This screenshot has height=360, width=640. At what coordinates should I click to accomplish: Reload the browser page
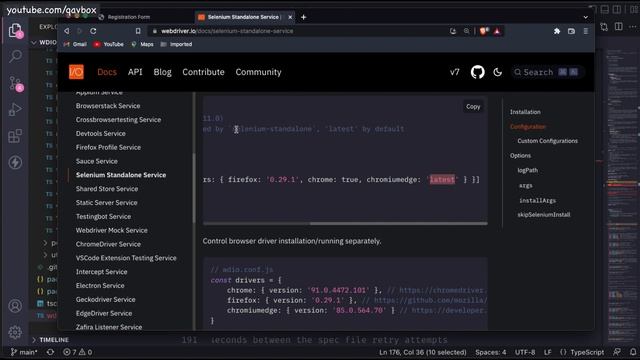[93, 31]
